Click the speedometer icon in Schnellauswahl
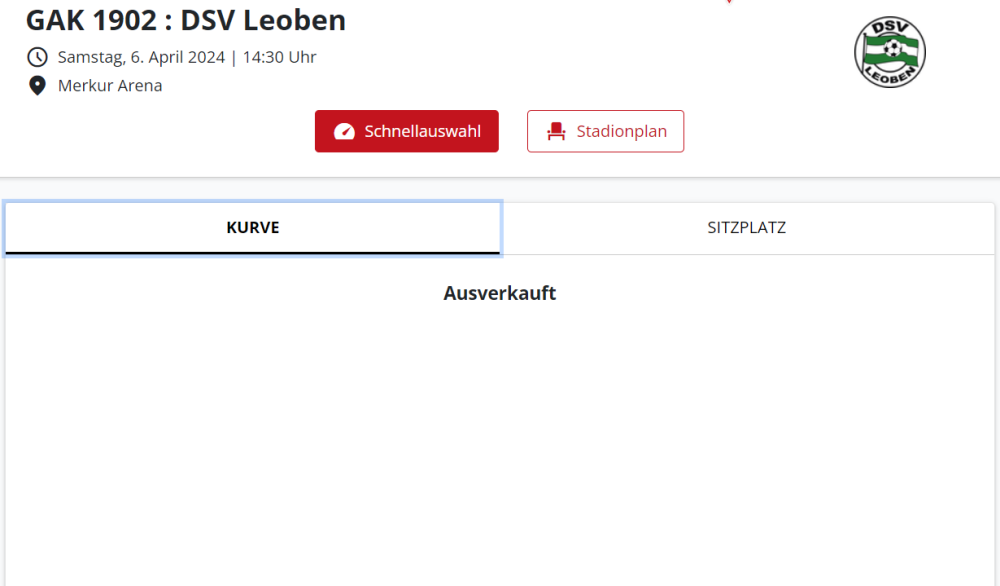Screen dimensions: 1000x586 point(344,132)
